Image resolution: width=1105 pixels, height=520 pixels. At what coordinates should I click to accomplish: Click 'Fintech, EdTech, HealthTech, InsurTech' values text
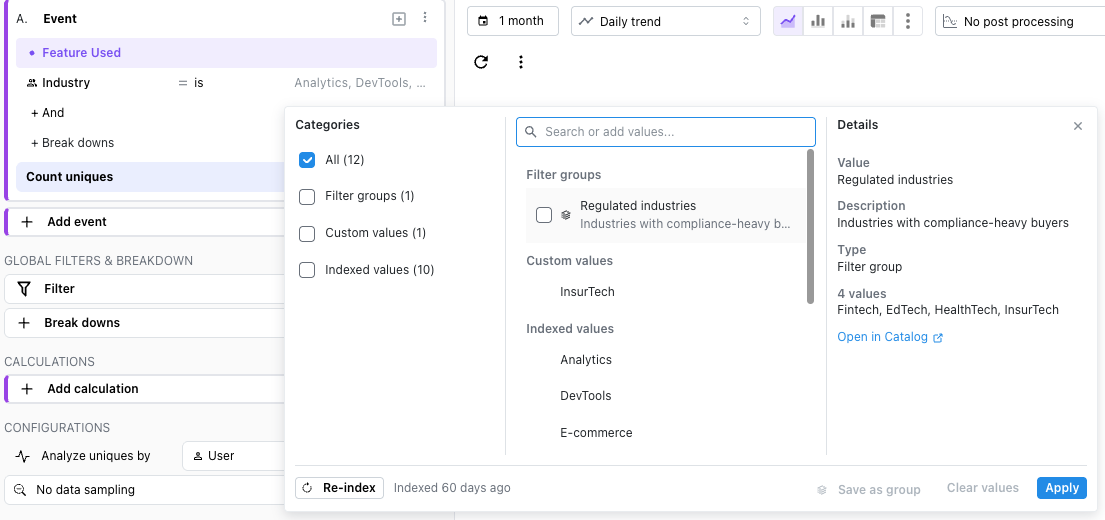948,310
